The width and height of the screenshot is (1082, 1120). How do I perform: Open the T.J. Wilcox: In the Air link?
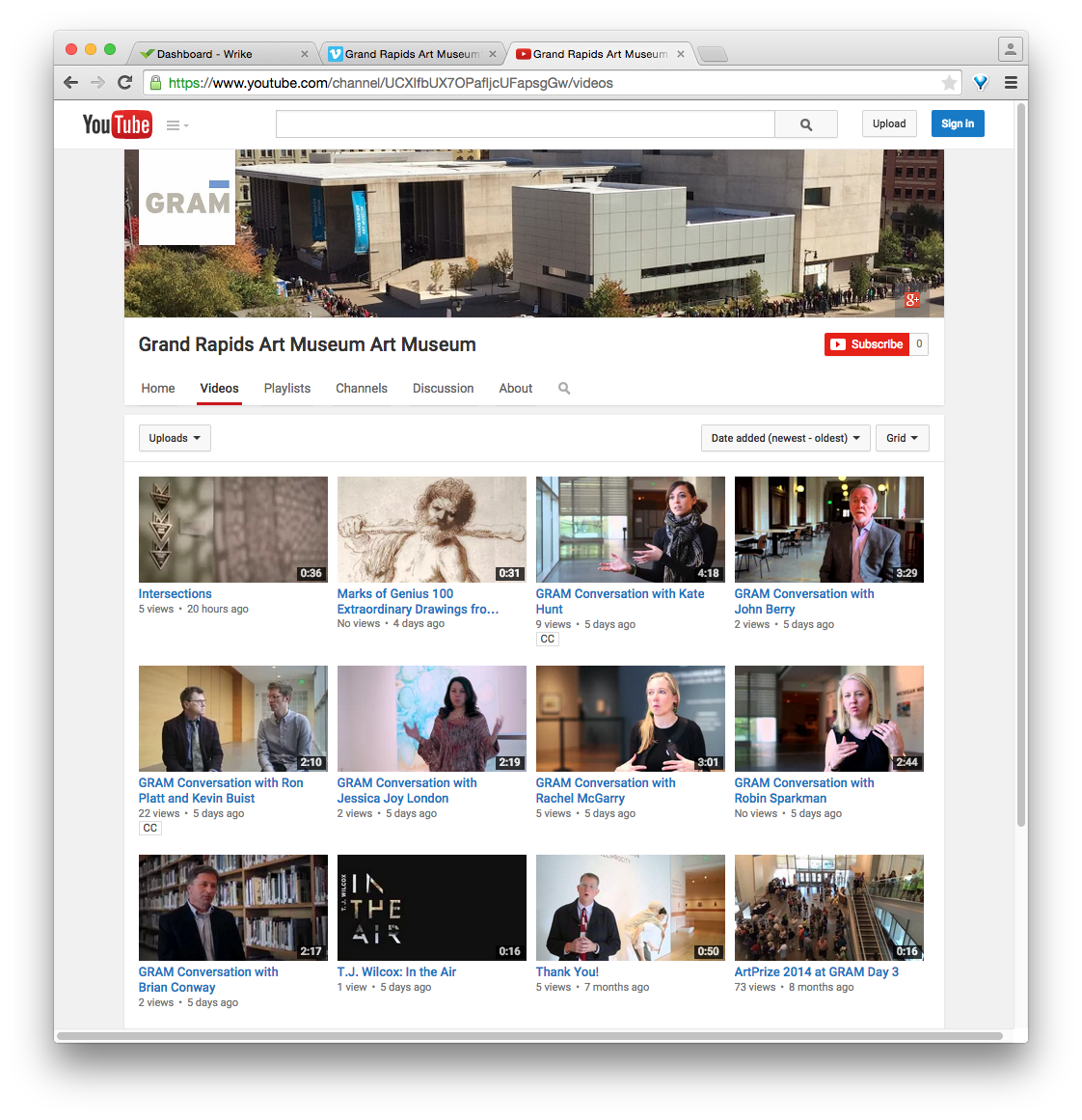point(396,972)
